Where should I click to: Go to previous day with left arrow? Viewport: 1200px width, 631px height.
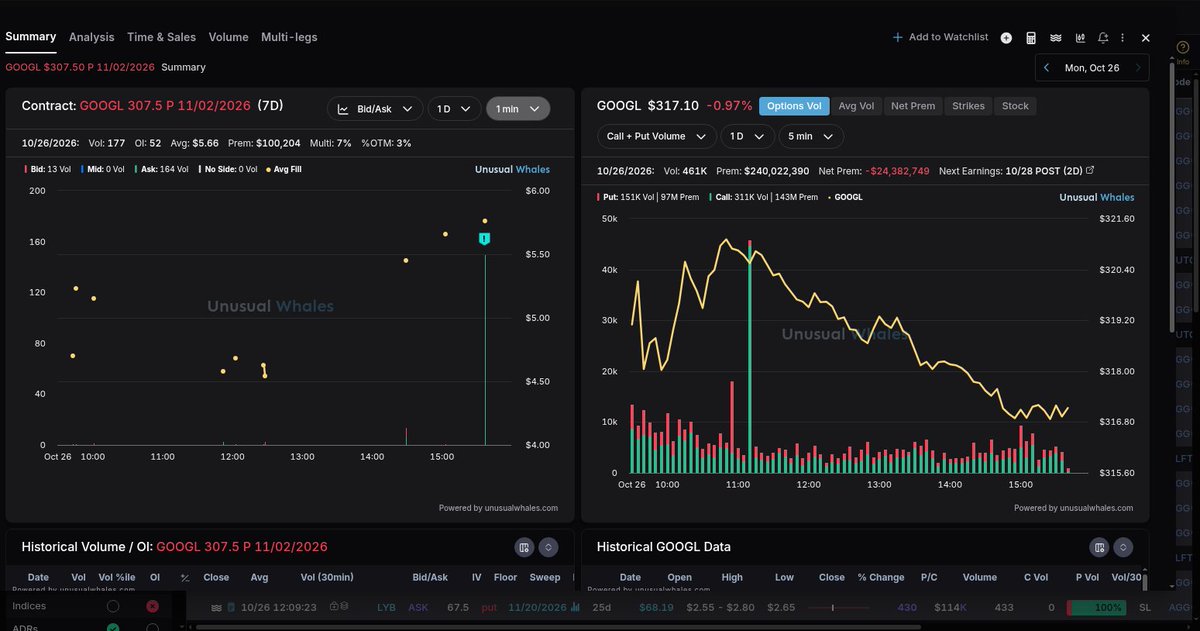click(1046, 68)
